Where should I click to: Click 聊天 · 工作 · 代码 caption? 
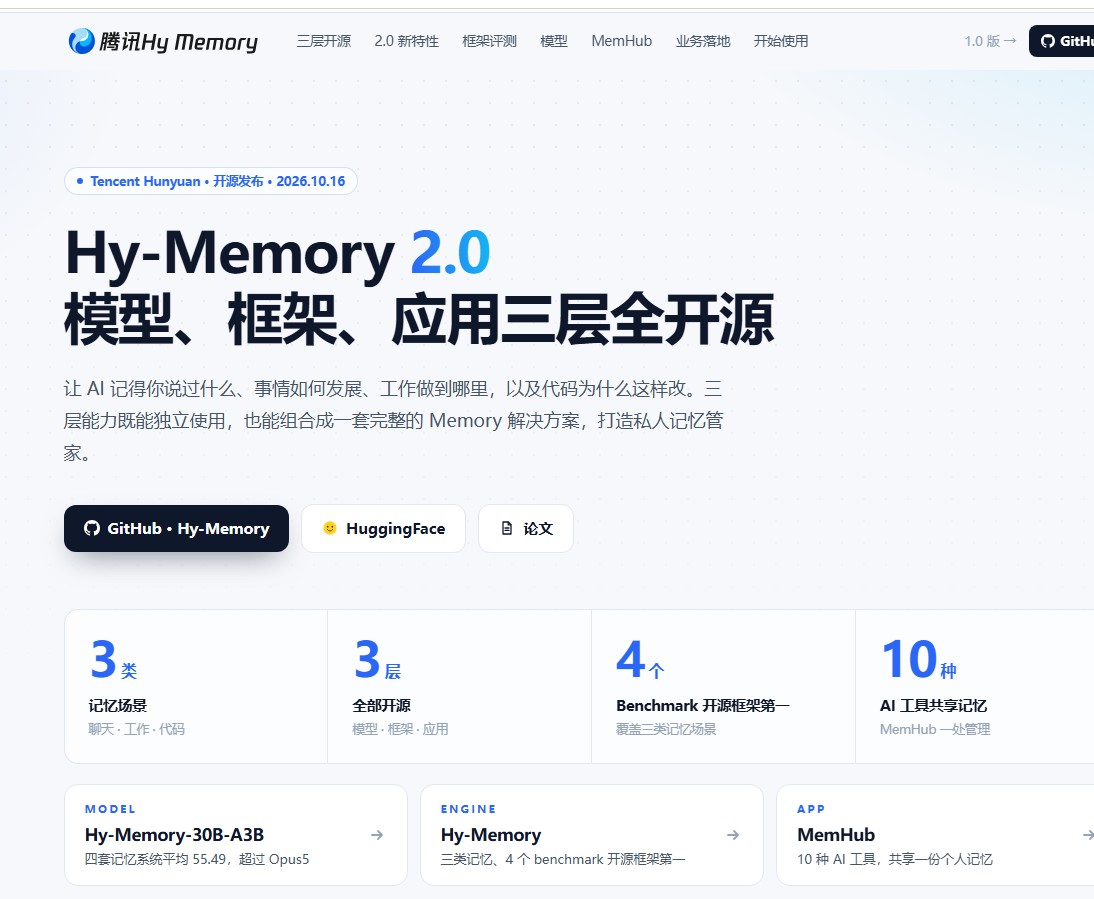(x=137, y=730)
